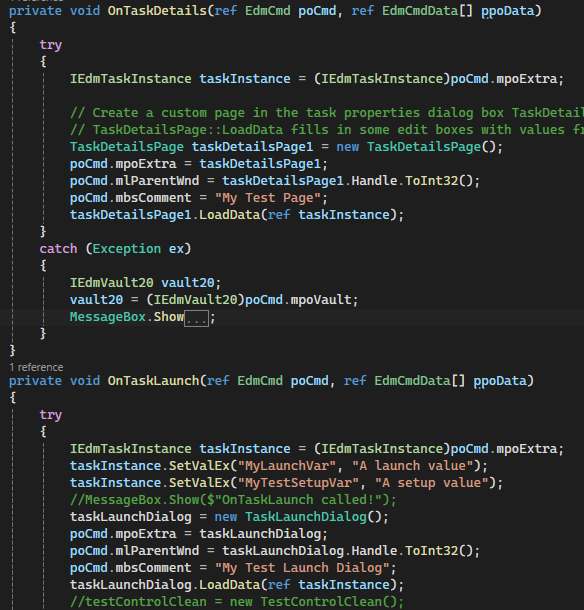
Task: Click the "Create a custom page" comment line
Action: [x=327, y=113]
